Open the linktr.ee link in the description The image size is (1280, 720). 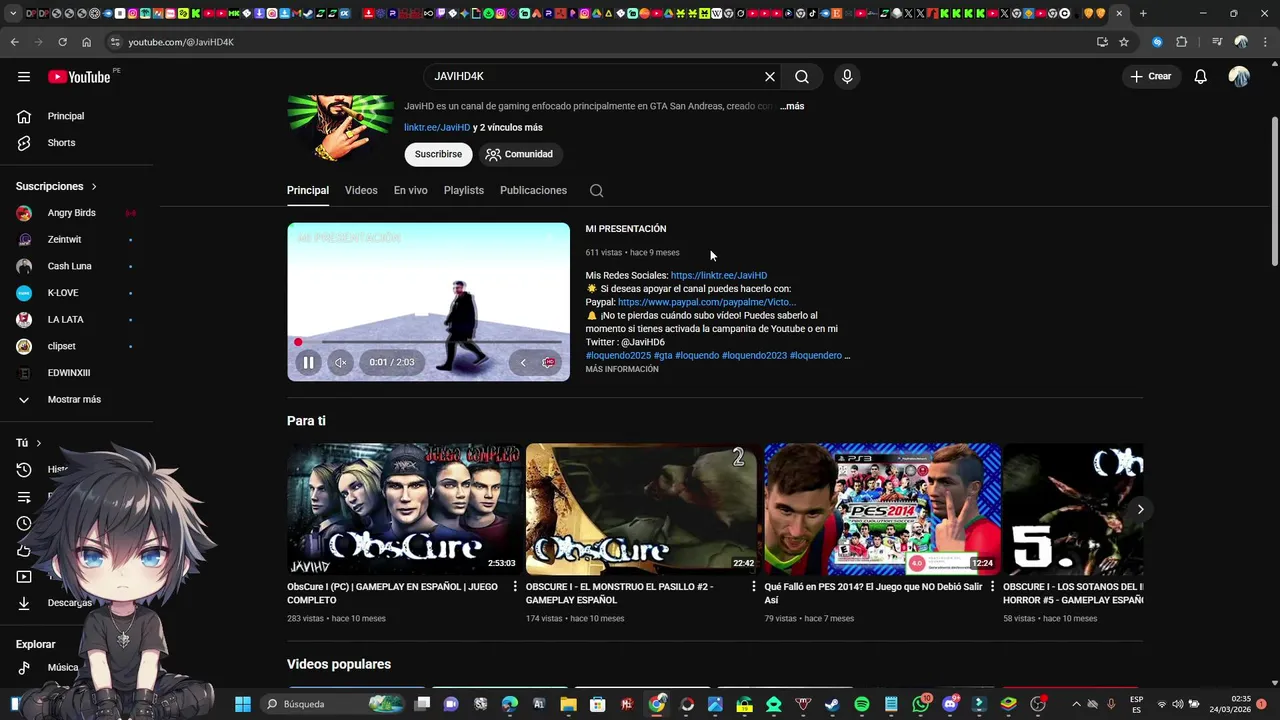click(719, 275)
